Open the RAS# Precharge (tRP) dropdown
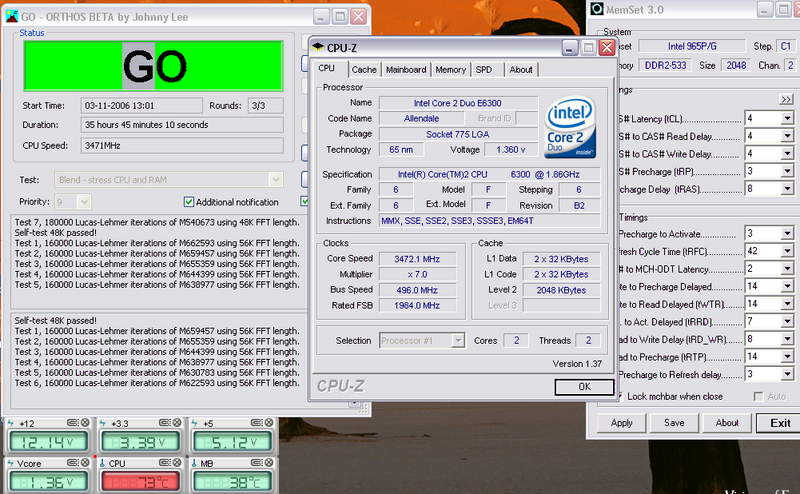This screenshot has width=800, height=494. pos(787,171)
